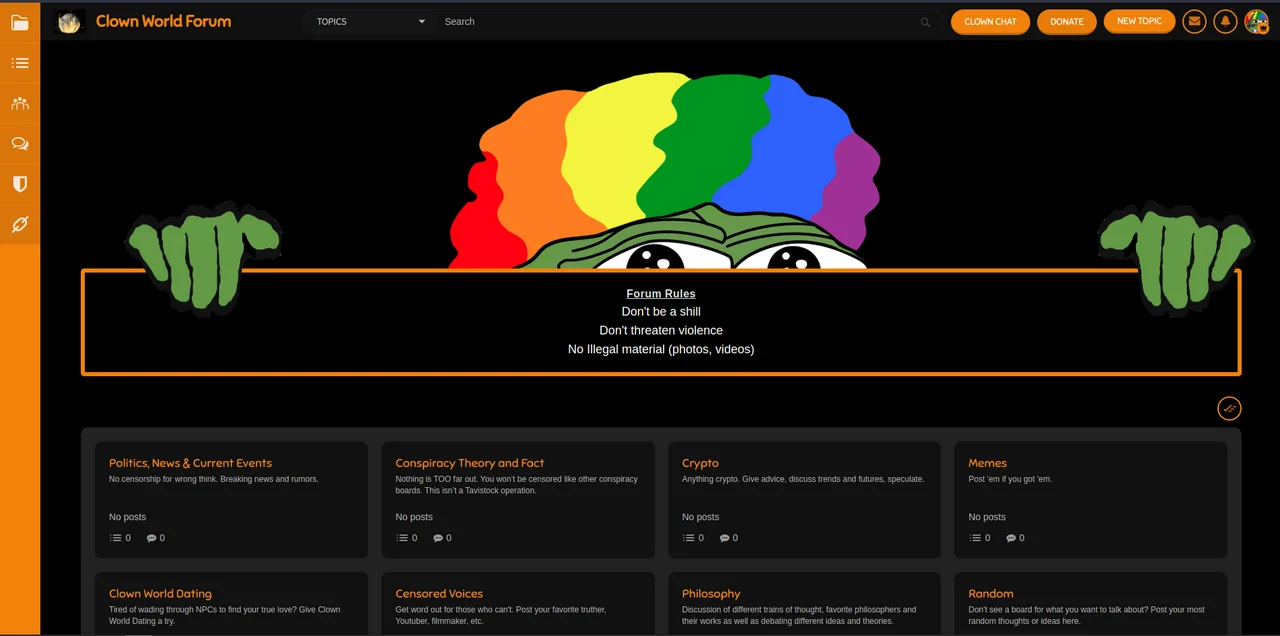Viewport: 1280px width, 636px height.
Task: Open the user avatar profile menu
Action: [x=1256, y=21]
